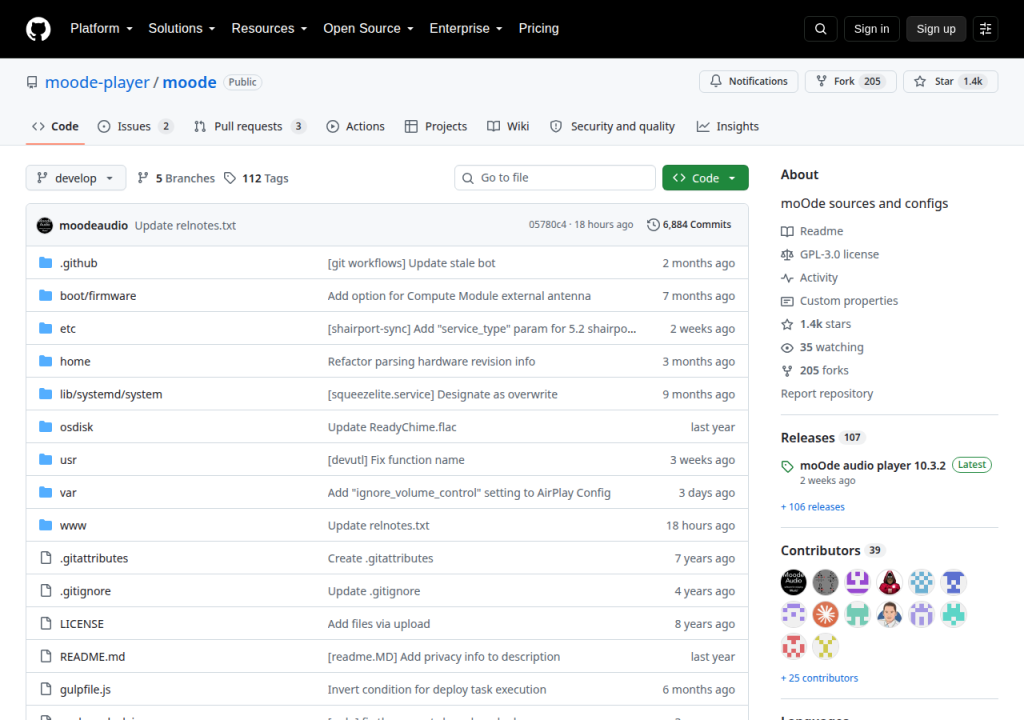Screen dimensions: 1024x720
Task: Click the commit history clock icon
Action: point(653,225)
